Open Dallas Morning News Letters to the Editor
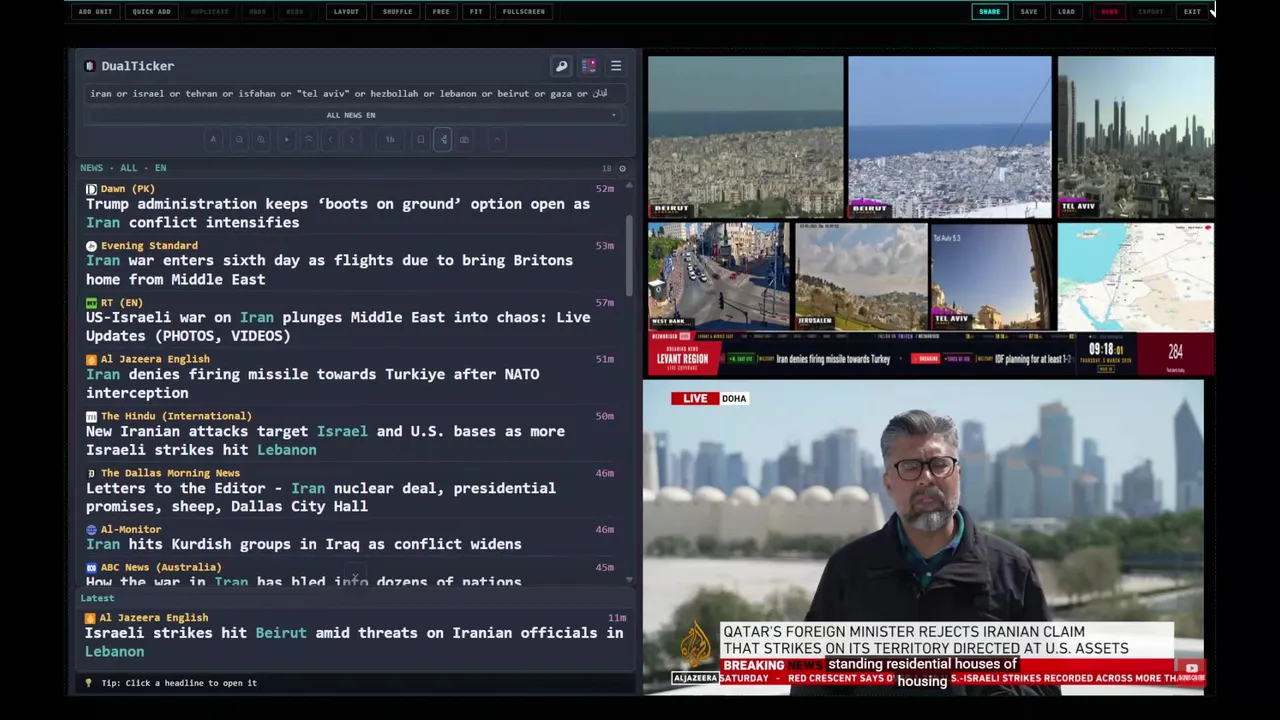Viewport: 1280px width, 720px height. pyautogui.click(x=321, y=498)
